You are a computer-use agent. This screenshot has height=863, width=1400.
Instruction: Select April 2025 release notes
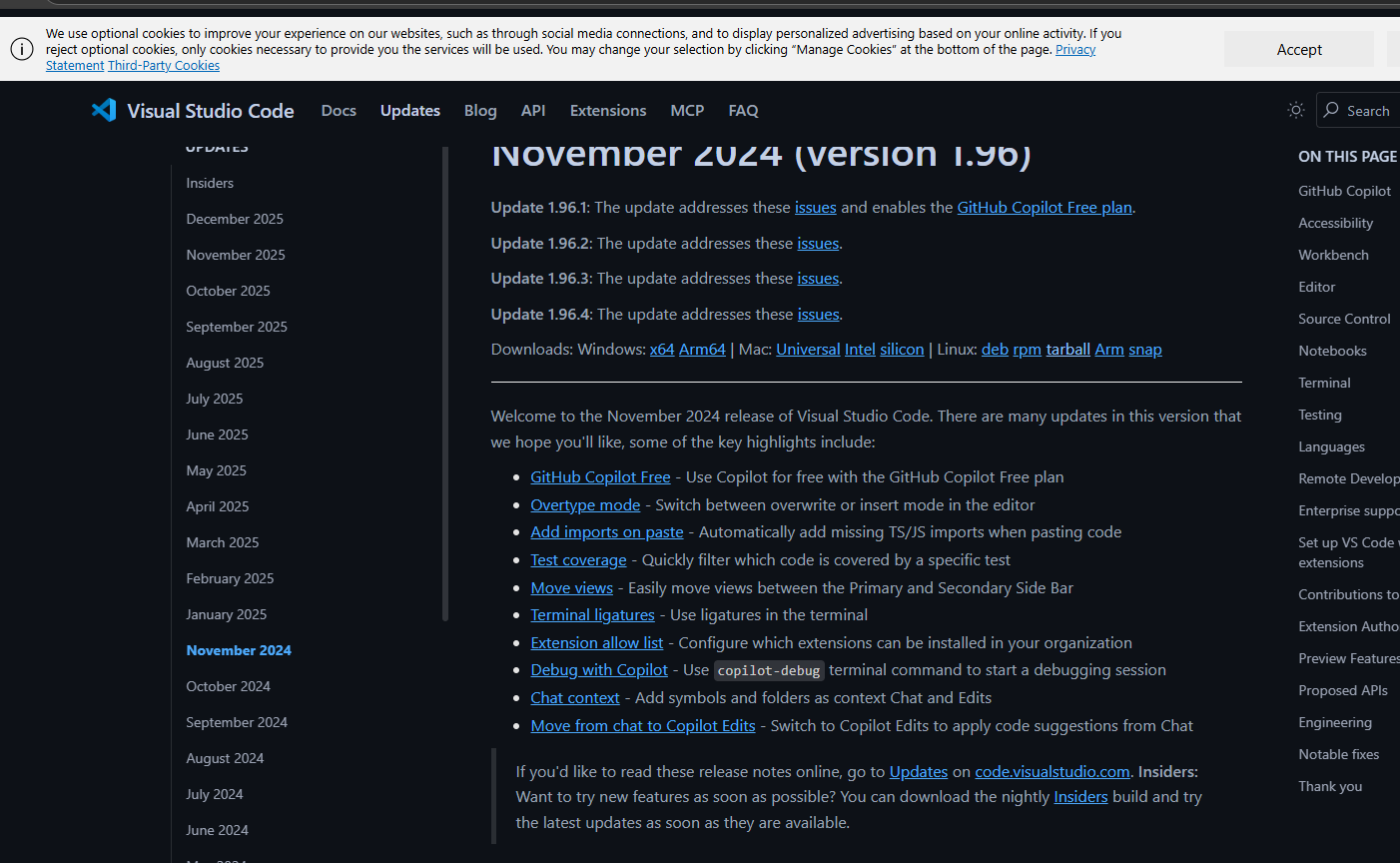[x=218, y=506]
